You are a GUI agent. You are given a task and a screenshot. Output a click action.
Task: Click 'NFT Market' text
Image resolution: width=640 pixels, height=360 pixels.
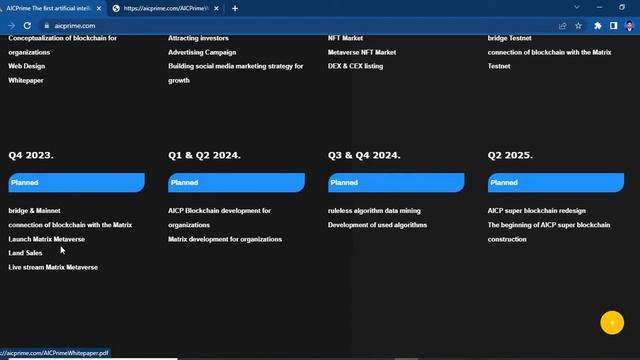[x=345, y=38]
